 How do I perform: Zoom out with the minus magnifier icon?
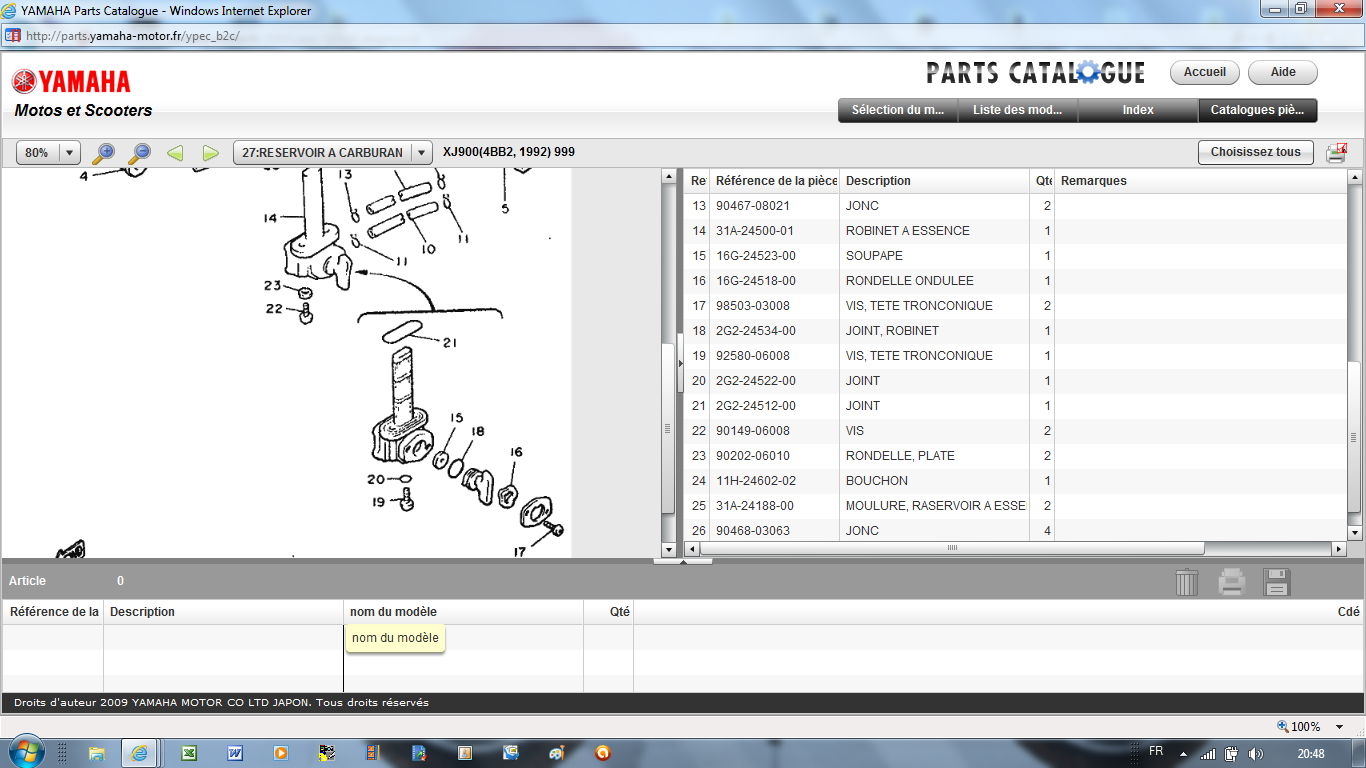click(x=139, y=153)
